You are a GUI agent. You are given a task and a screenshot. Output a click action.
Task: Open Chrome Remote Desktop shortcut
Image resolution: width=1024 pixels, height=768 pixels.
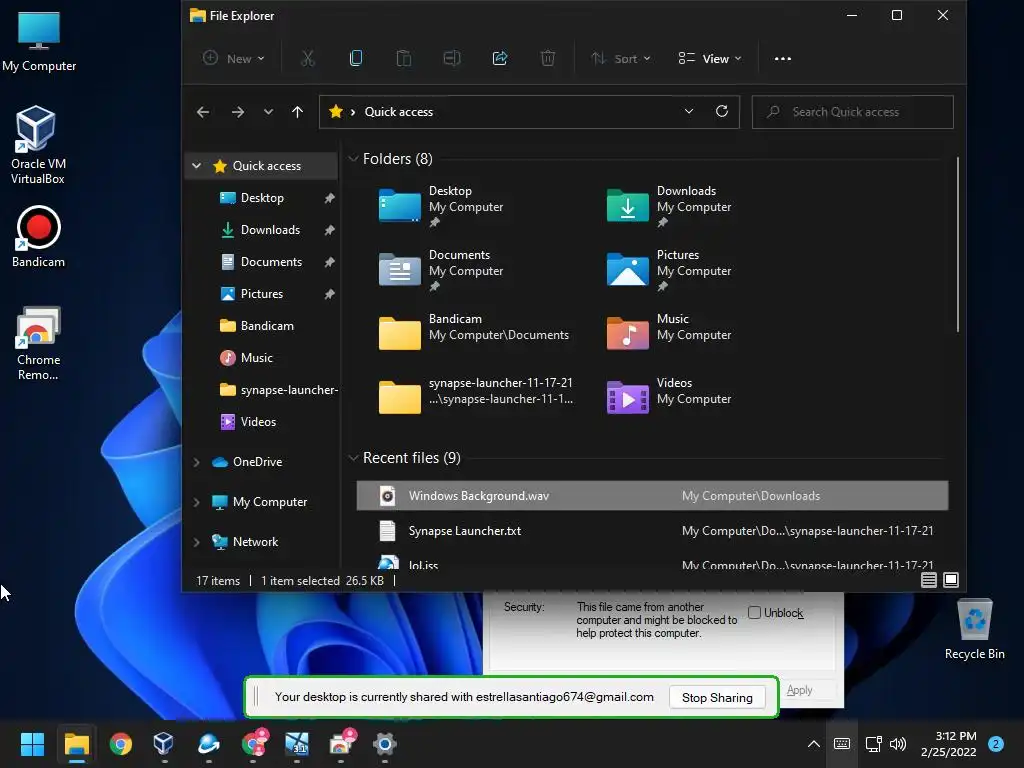pos(39,344)
